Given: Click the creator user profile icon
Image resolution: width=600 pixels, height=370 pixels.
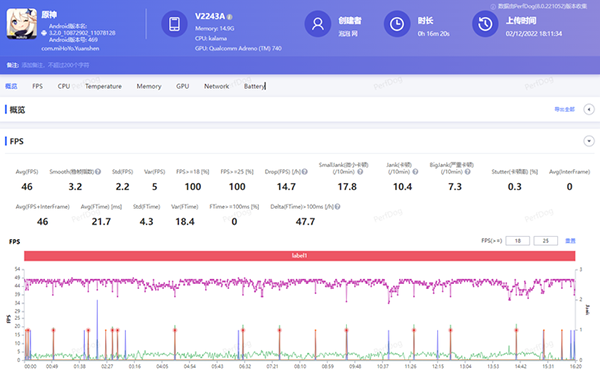Looking at the screenshot, I should click(x=318, y=24).
